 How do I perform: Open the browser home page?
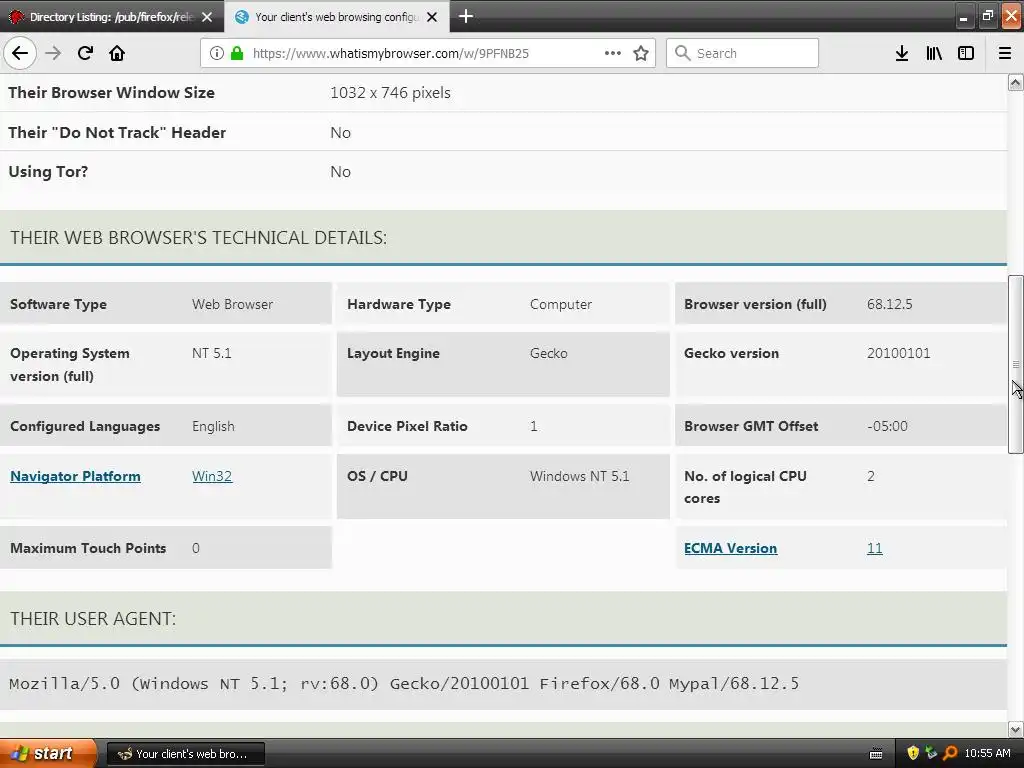tap(117, 53)
